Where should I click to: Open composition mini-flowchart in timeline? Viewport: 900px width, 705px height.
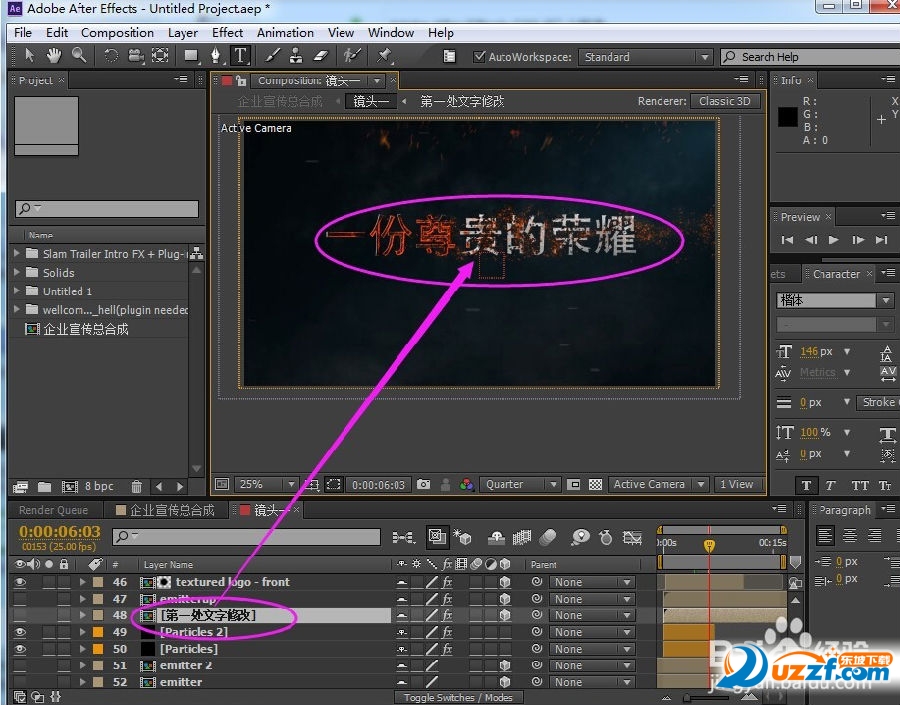click(x=403, y=537)
